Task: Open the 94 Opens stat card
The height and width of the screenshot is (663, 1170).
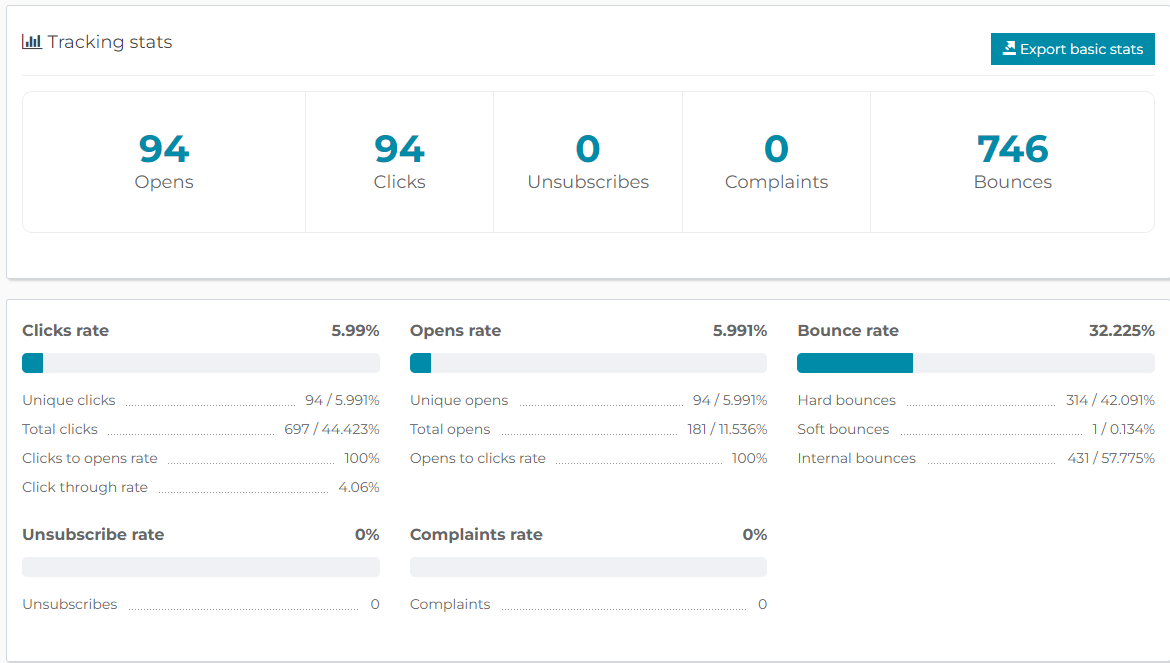Action: tap(164, 162)
